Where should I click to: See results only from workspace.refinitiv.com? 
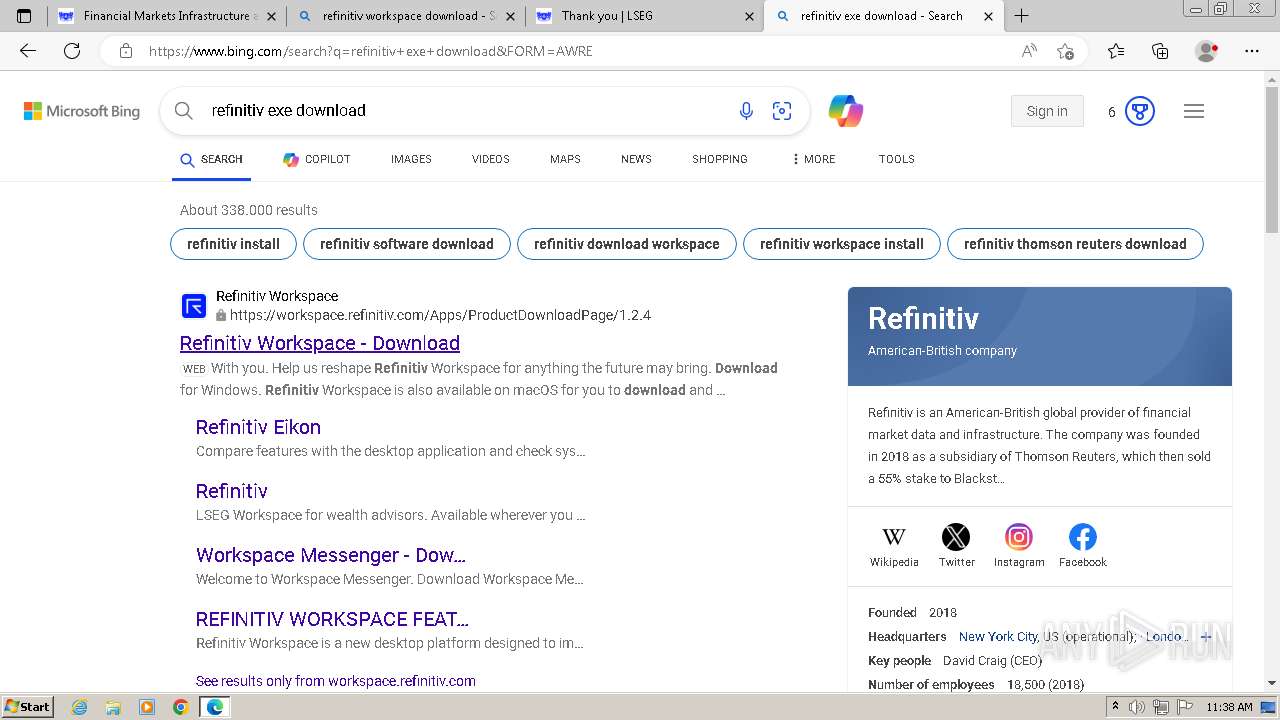336,681
